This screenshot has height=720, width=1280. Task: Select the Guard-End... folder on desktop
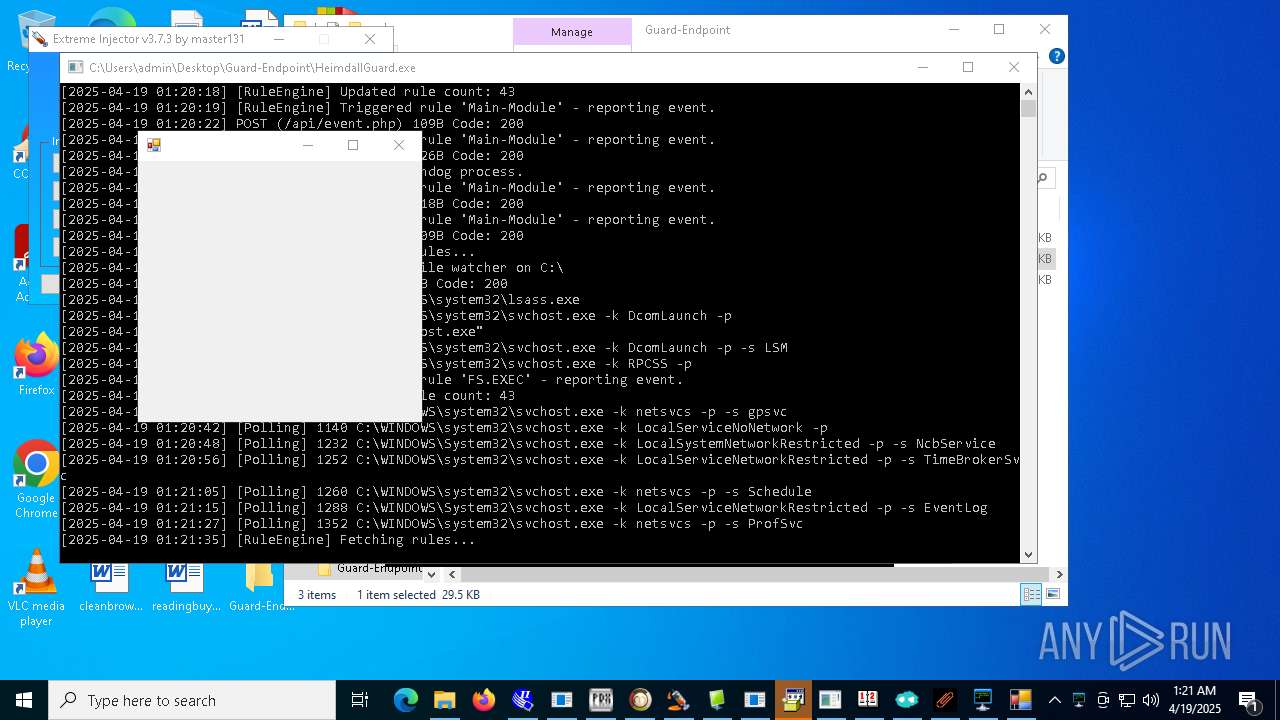coord(261,586)
